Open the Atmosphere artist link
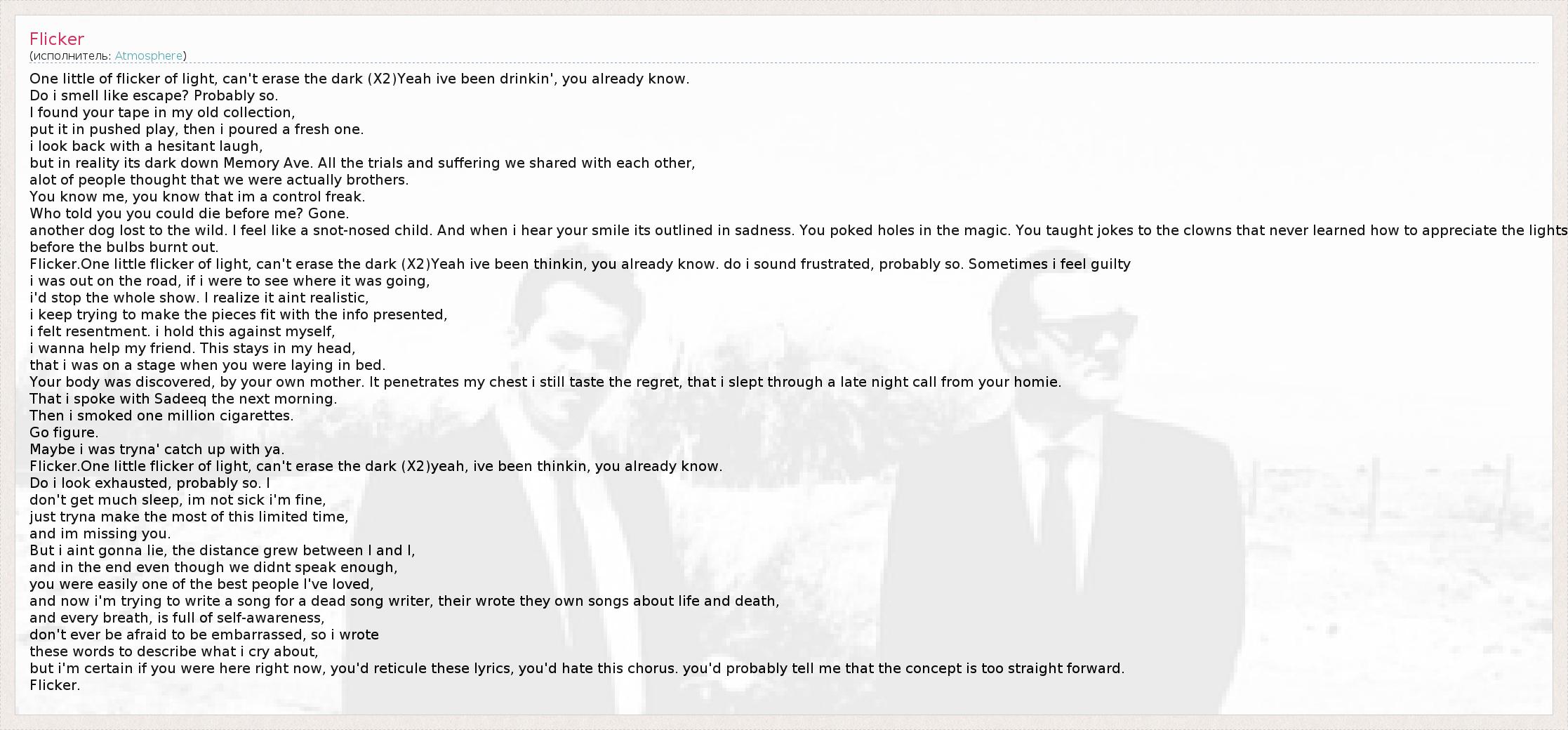The image size is (1568, 730). (148, 55)
